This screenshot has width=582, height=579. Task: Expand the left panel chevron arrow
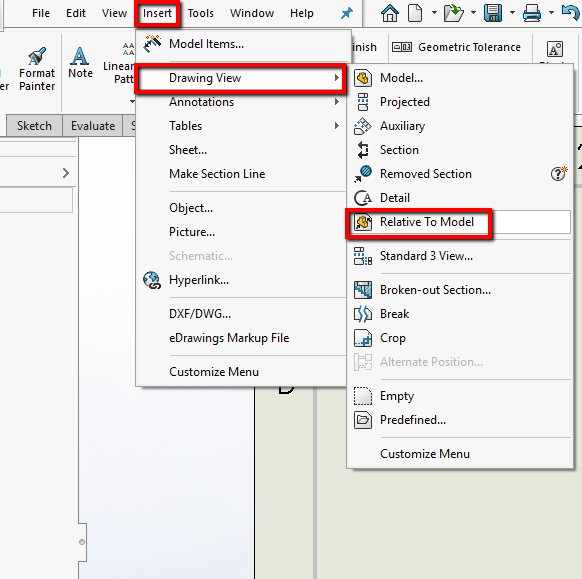66,173
